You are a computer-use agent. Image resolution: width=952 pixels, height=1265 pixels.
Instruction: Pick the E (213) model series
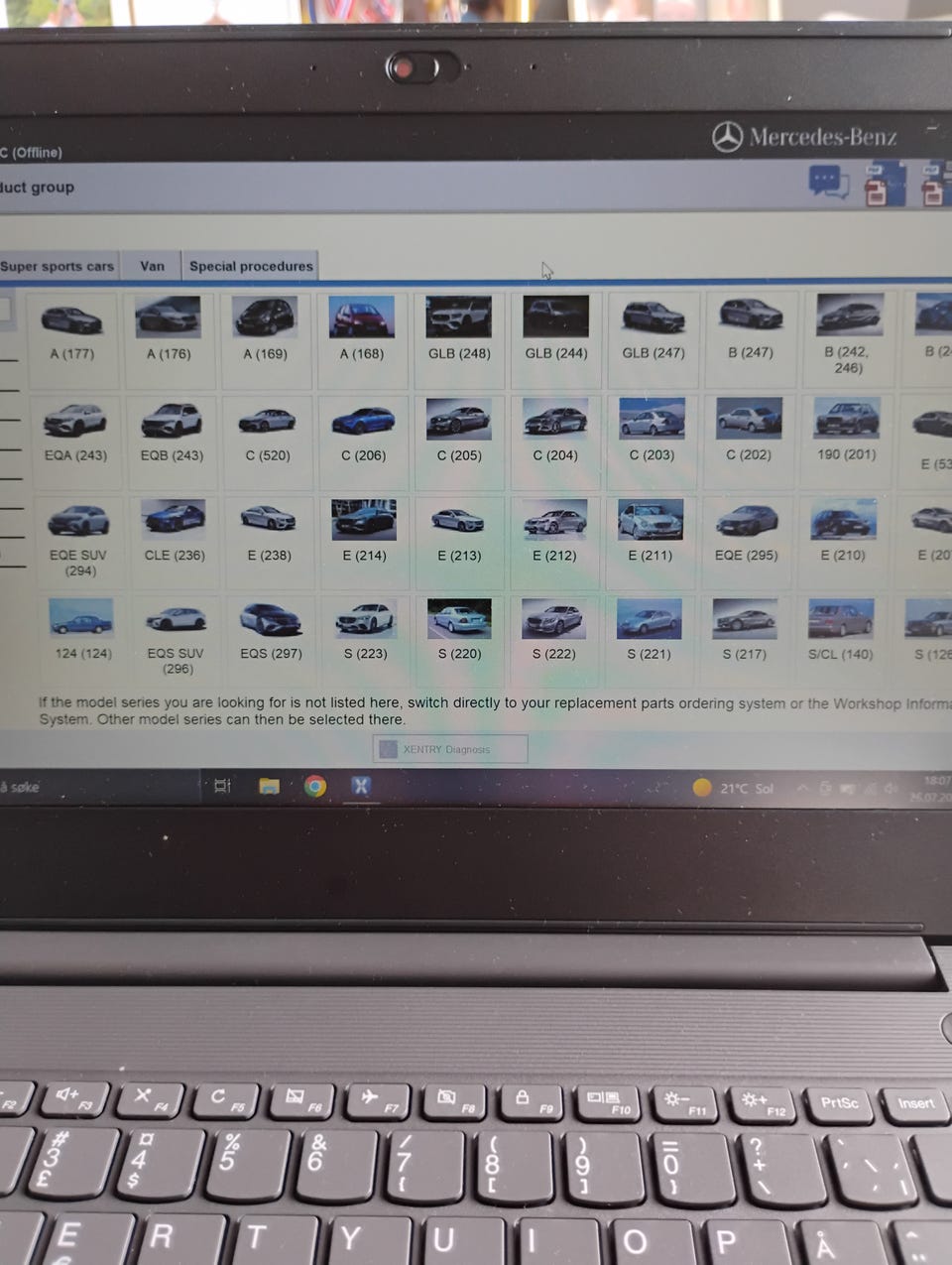(x=459, y=542)
